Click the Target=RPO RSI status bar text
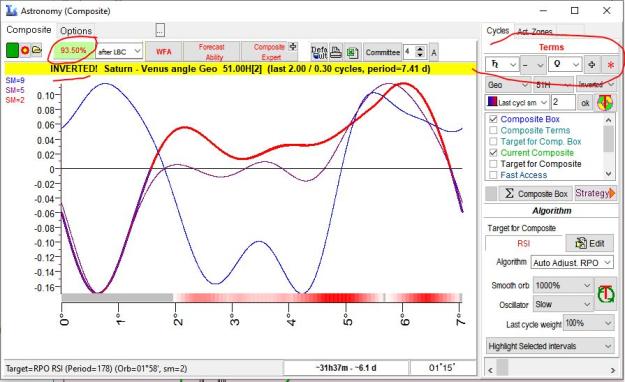 (96, 368)
